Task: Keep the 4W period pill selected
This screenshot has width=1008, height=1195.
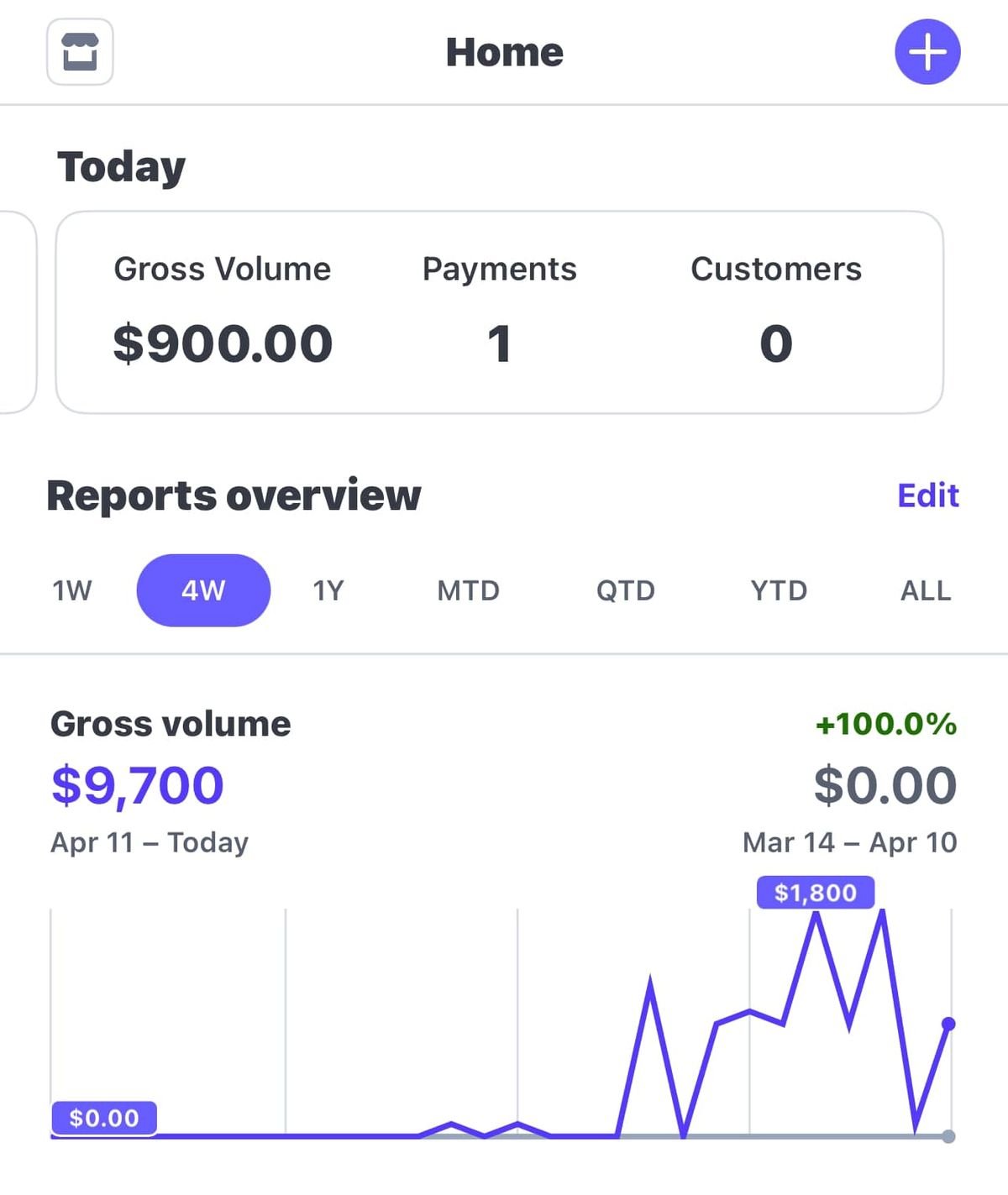Action: point(203,590)
